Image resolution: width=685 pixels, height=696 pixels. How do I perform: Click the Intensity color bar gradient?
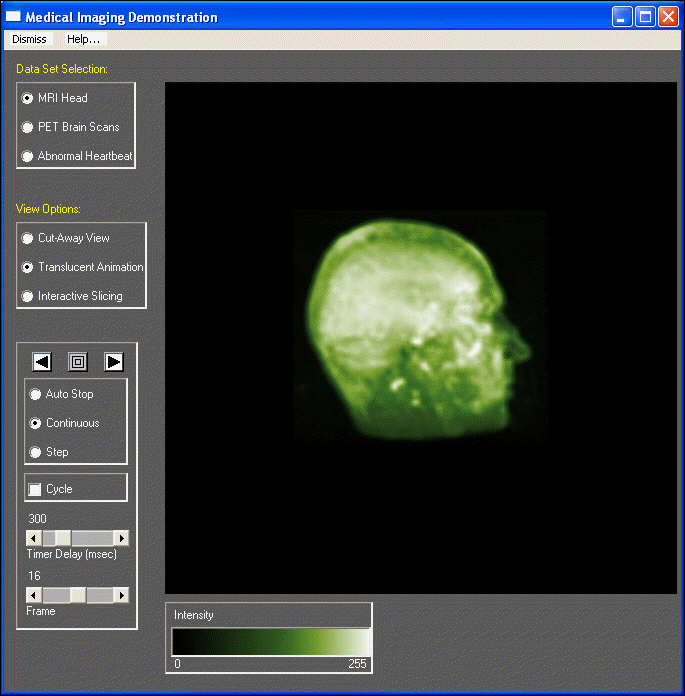[271, 641]
